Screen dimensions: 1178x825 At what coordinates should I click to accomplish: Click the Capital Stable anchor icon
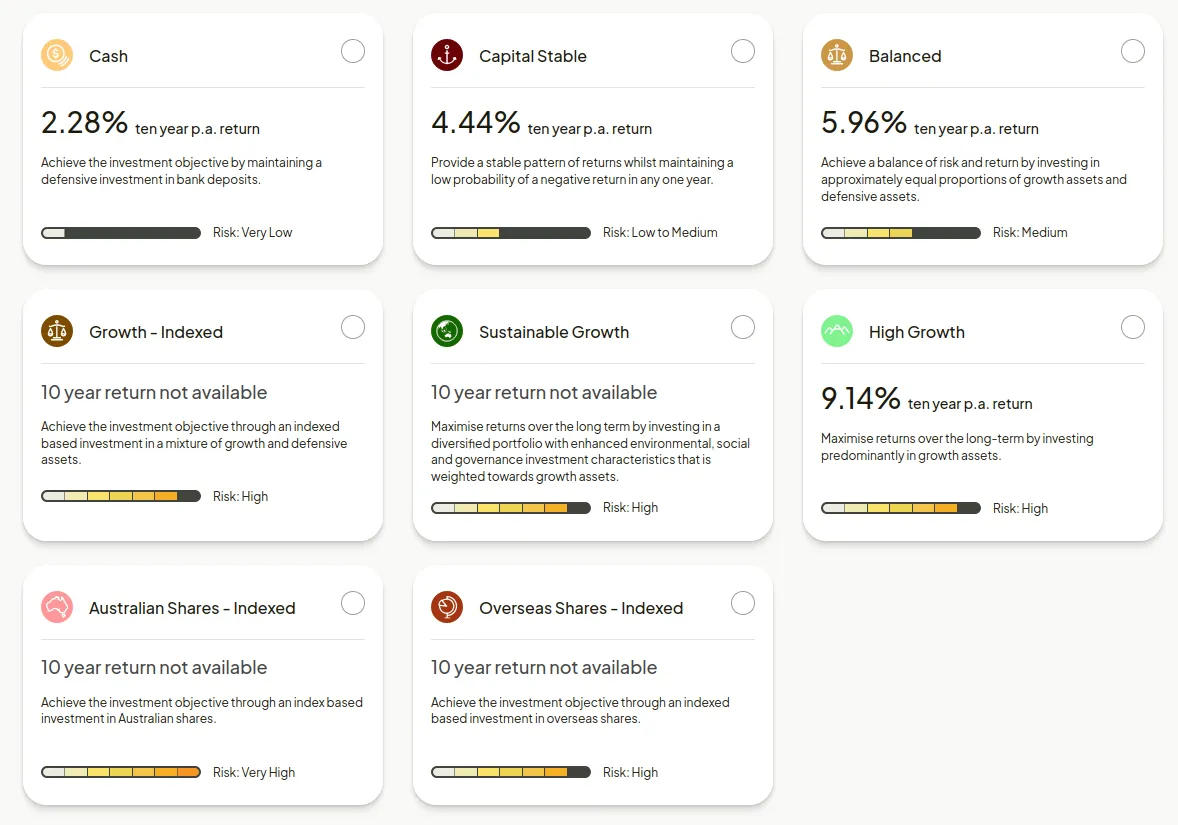point(447,56)
